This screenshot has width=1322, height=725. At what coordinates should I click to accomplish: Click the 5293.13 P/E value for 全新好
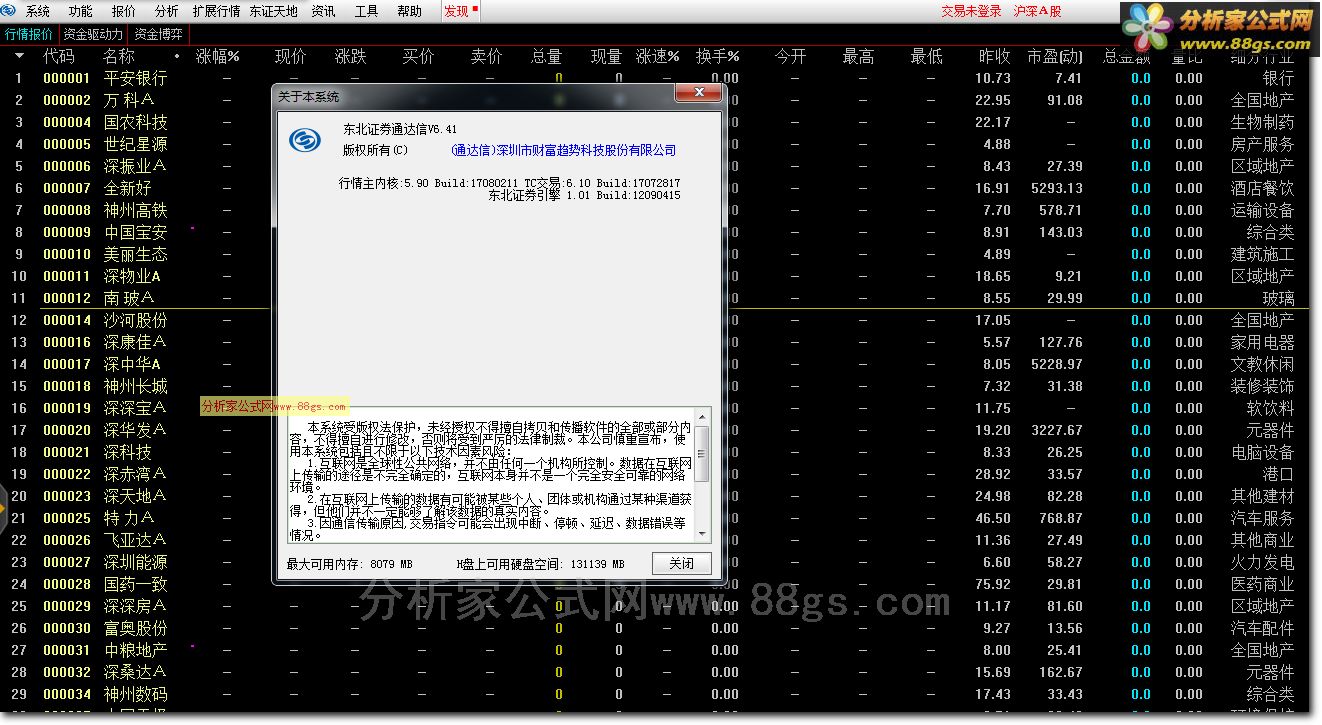1057,188
